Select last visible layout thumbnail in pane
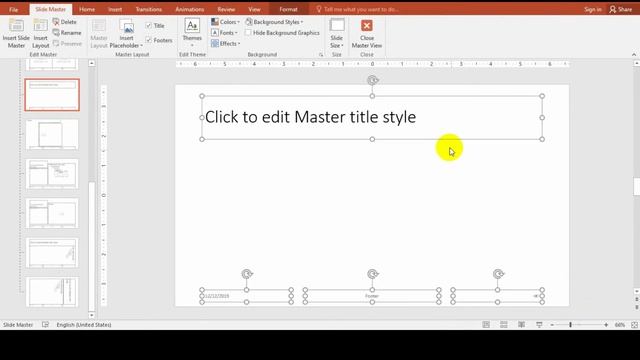Screen dimensions: 640x360 pyautogui.click(x=52, y=292)
